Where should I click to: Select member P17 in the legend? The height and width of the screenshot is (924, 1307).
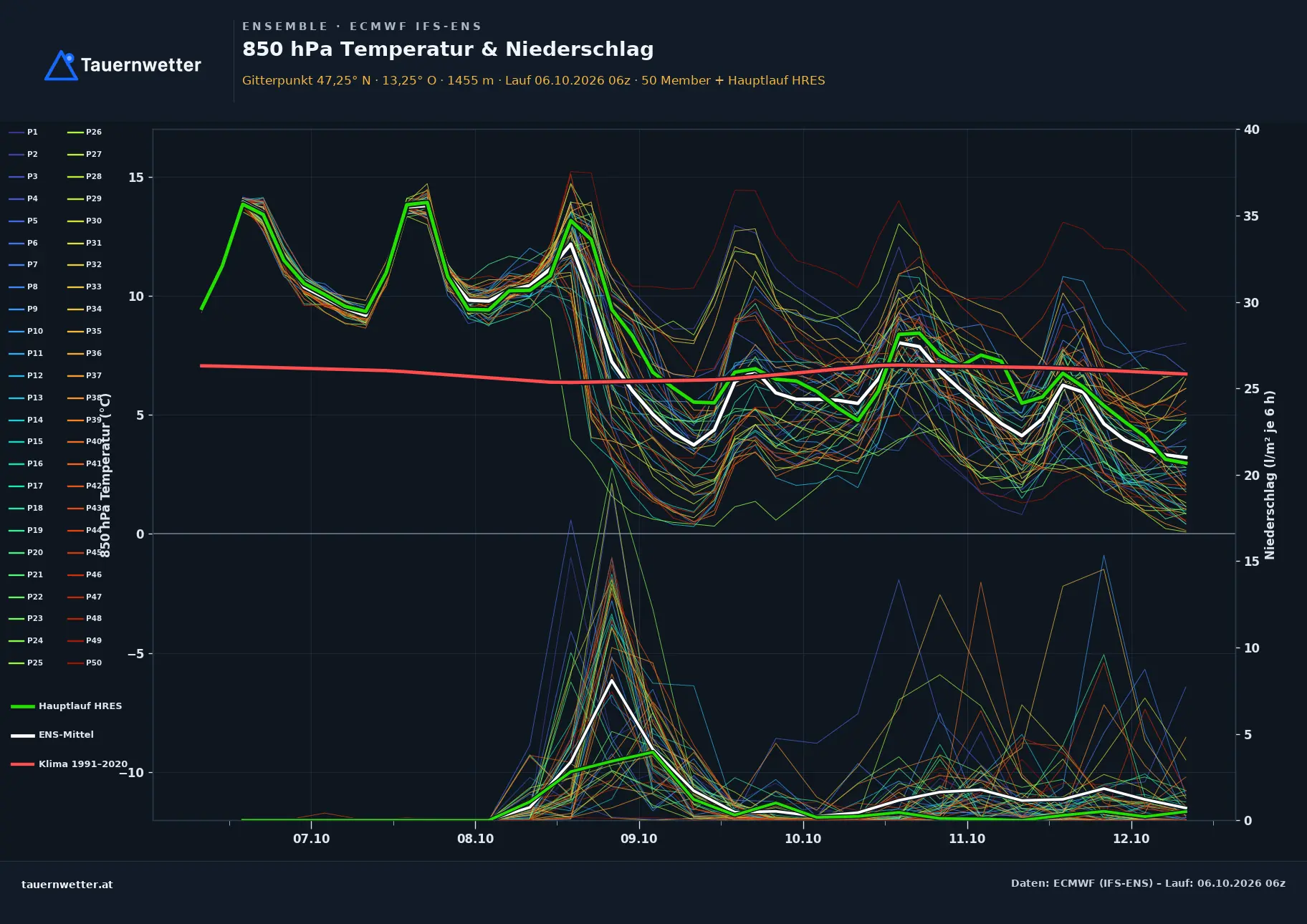[x=26, y=486]
